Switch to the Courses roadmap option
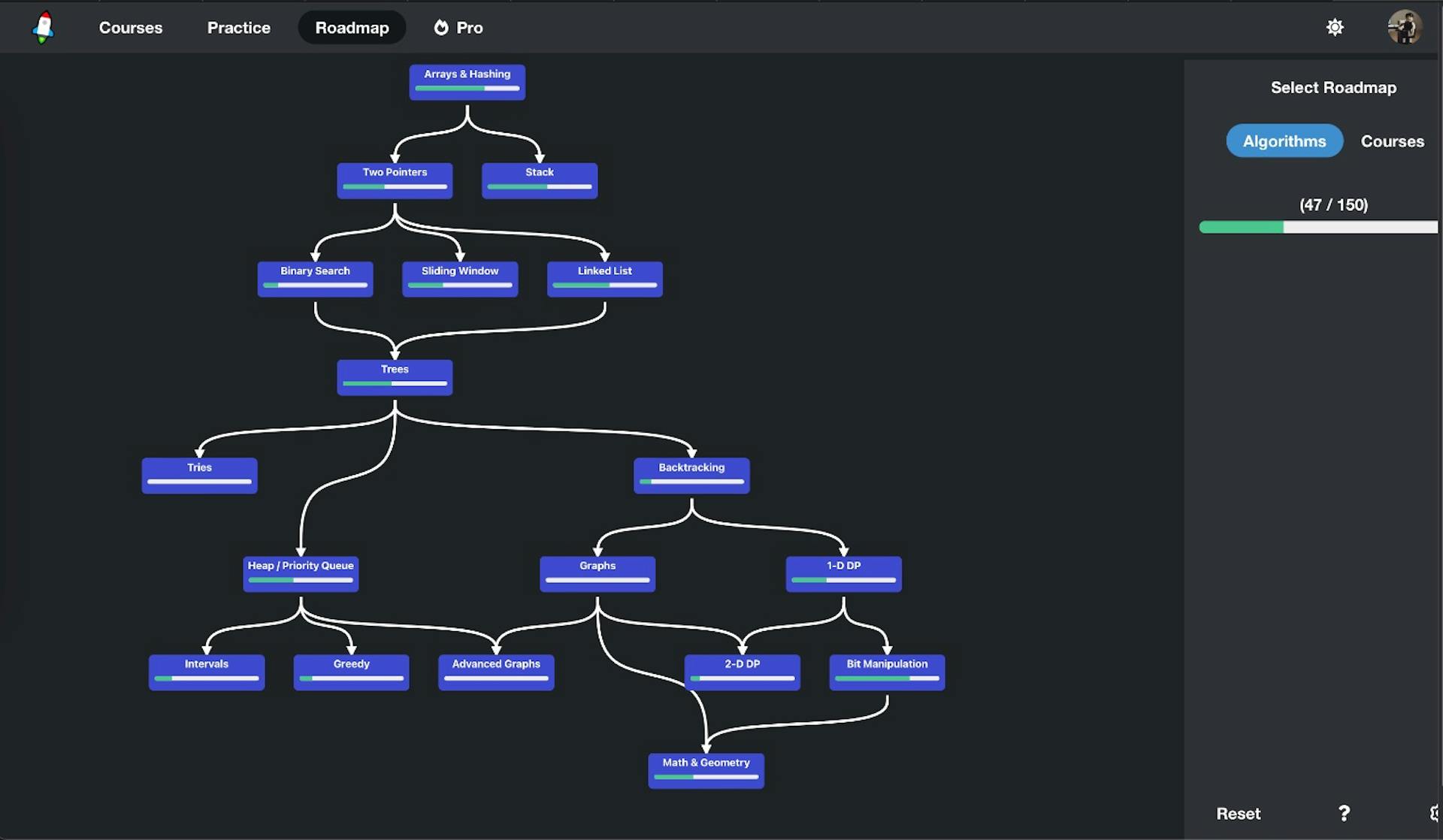The image size is (1443, 840). (1392, 141)
